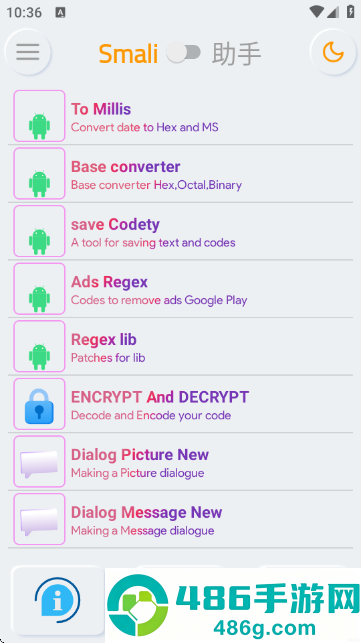Open Base converter title
361x643 pixels.
pos(126,166)
